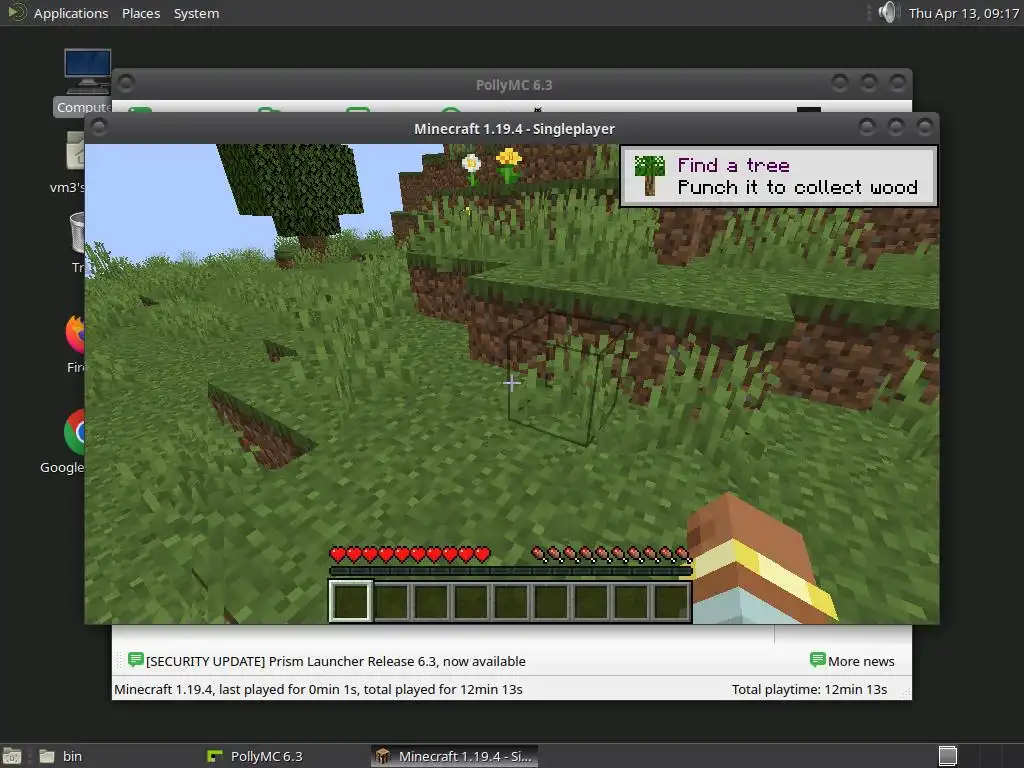Close the Minecraft Singleplayer window
This screenshot has width=1024, height=768.
pos(925,127)
